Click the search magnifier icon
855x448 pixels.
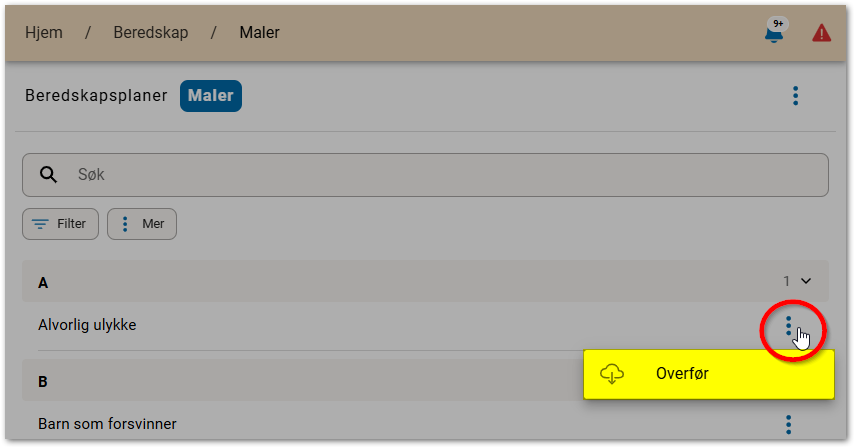coord(48,175)
